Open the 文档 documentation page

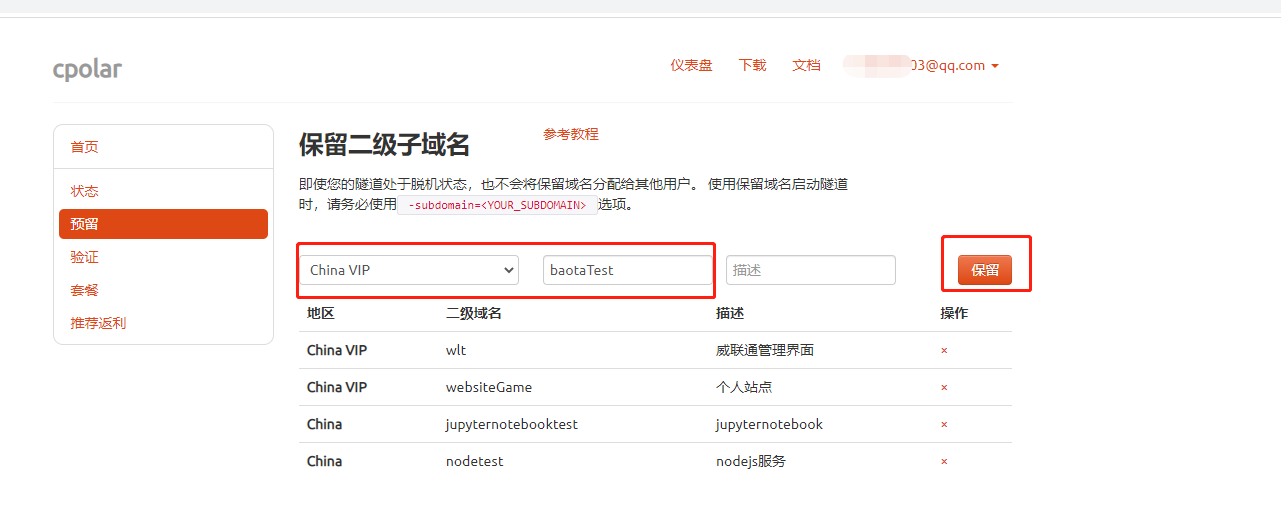806,66
